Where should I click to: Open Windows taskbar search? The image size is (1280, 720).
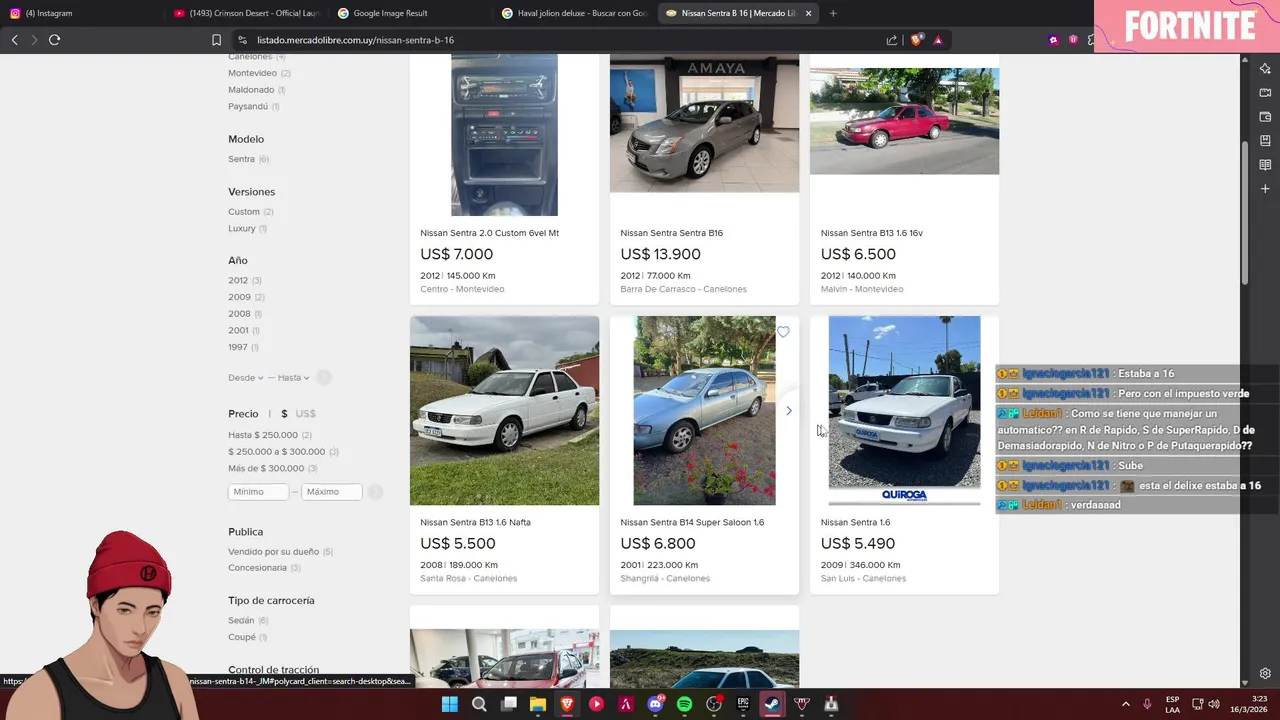479,704
